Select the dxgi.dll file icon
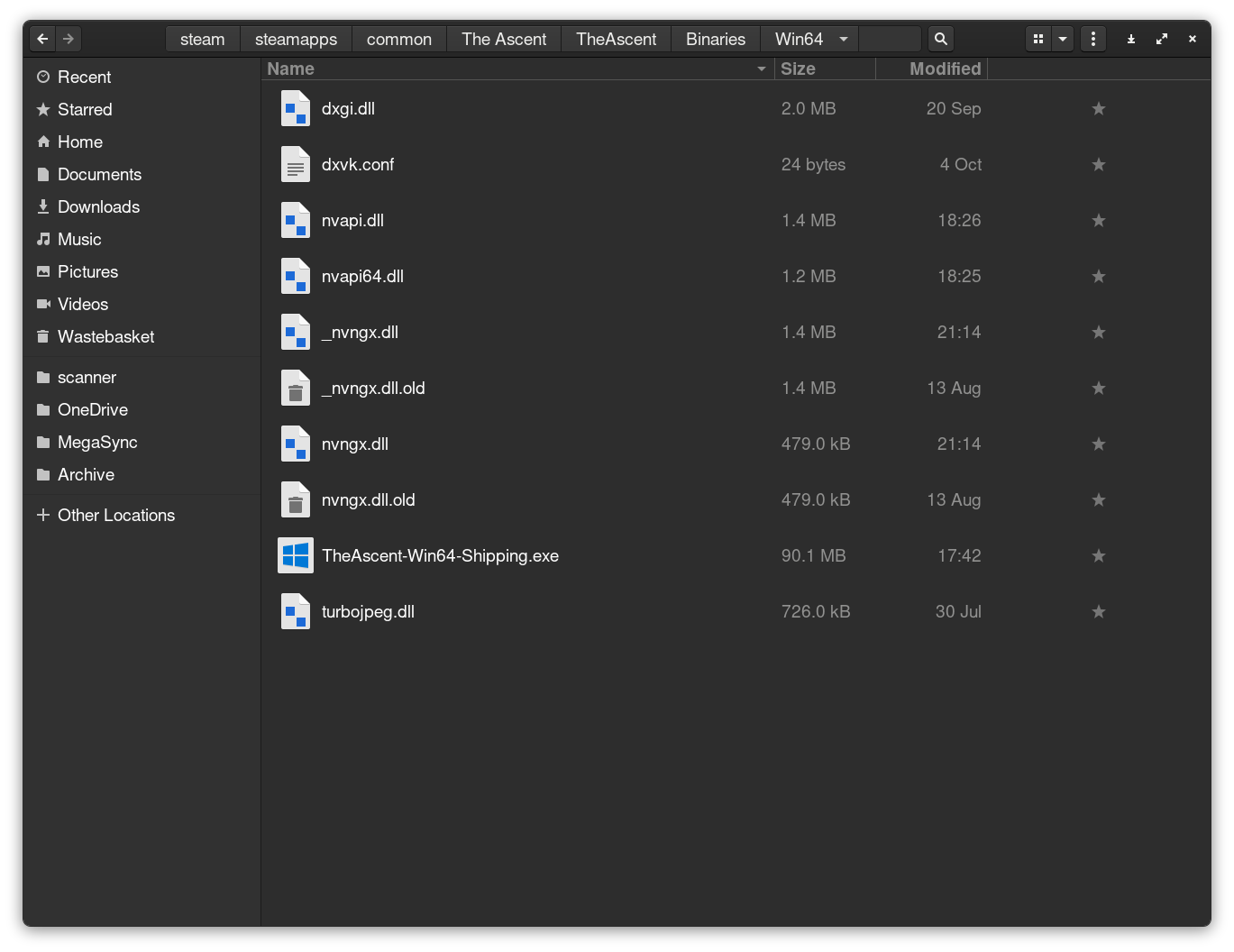This screenshot has height=952, width=1234. 296,108
